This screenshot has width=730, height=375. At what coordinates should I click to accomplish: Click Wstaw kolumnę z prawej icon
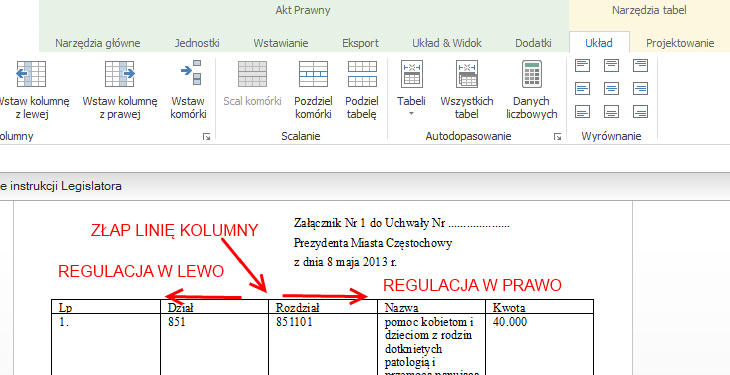120,74
